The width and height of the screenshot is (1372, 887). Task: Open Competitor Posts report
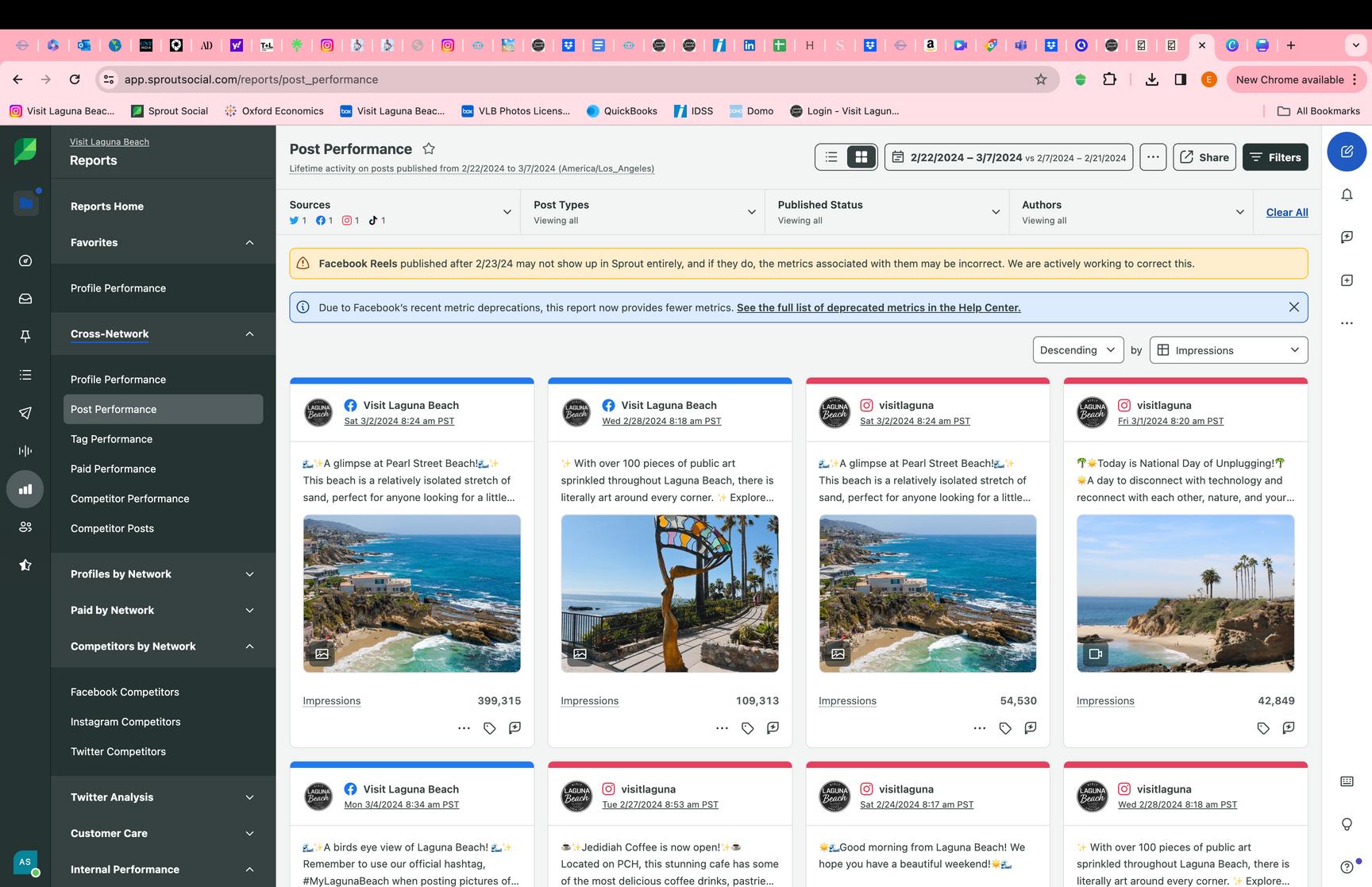(112, 528)
